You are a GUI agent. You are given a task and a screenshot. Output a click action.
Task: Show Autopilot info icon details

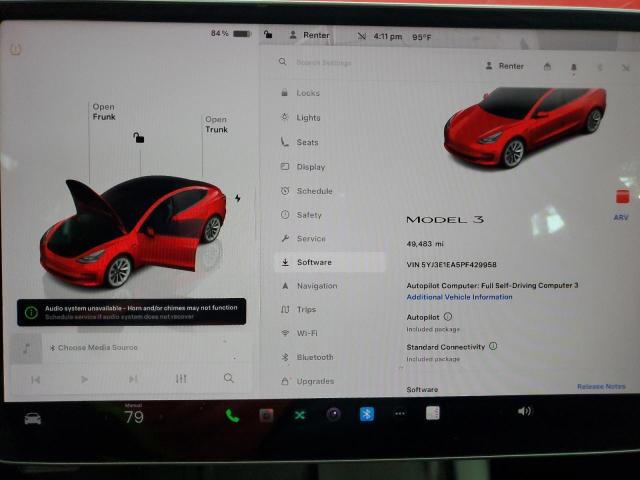click(448, 316)
